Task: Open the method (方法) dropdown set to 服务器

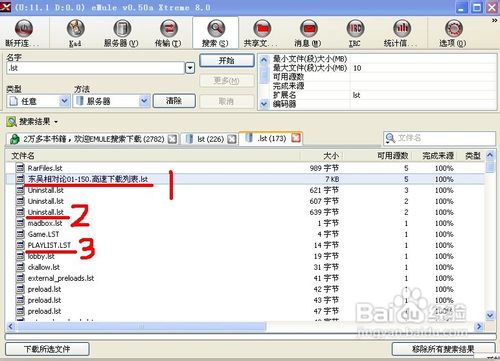Action: [x=144, y=101]
